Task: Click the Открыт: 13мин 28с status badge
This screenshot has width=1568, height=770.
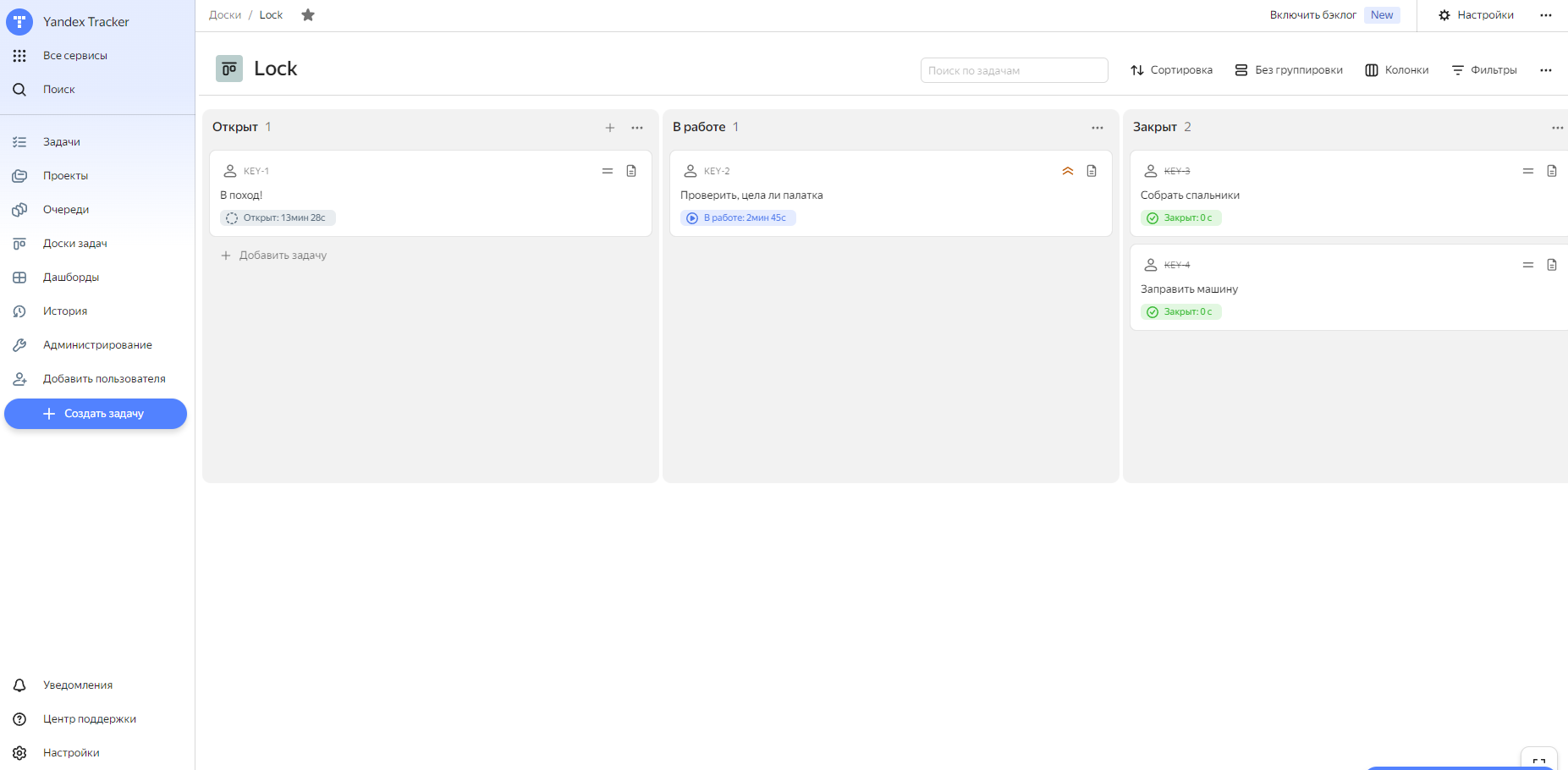Action: [278, 218]
